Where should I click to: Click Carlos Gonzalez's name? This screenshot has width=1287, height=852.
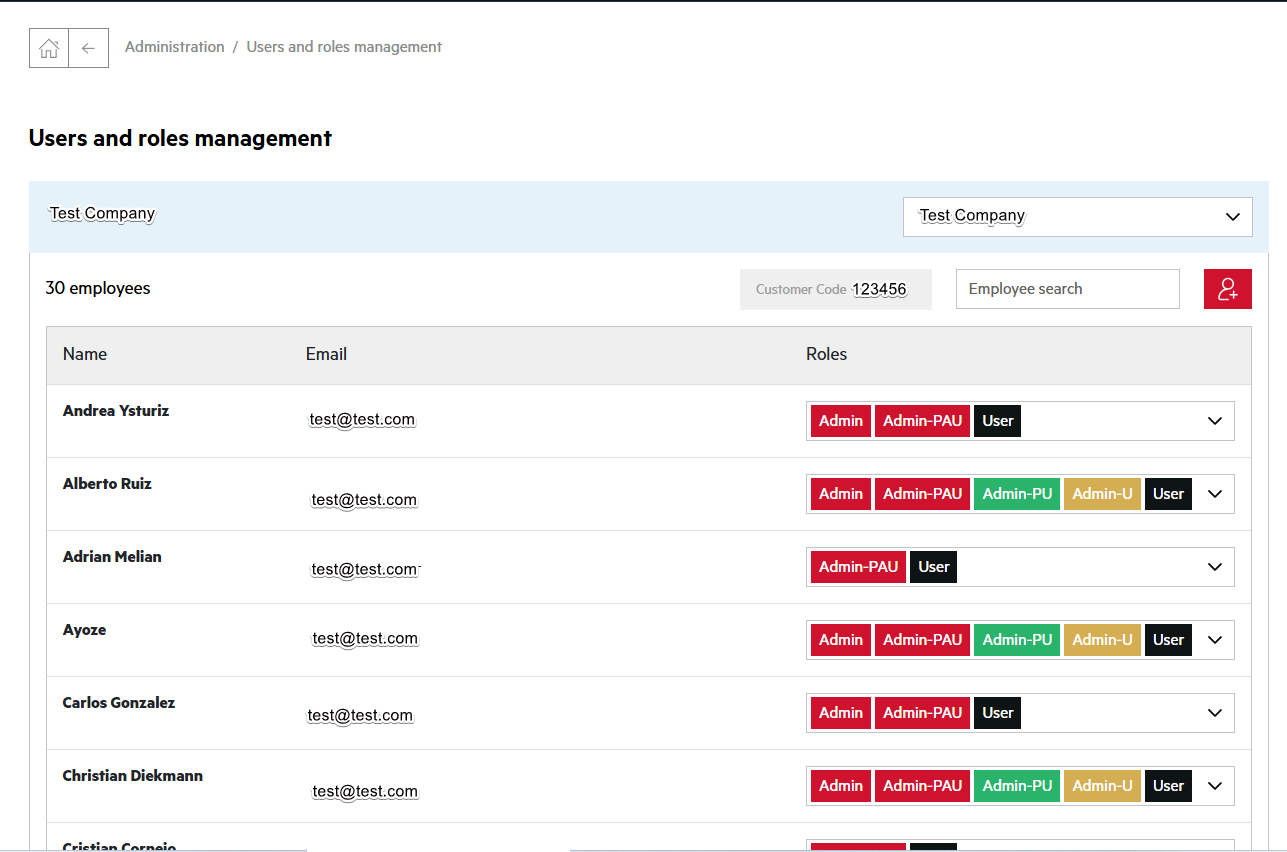tap(118, 702)
